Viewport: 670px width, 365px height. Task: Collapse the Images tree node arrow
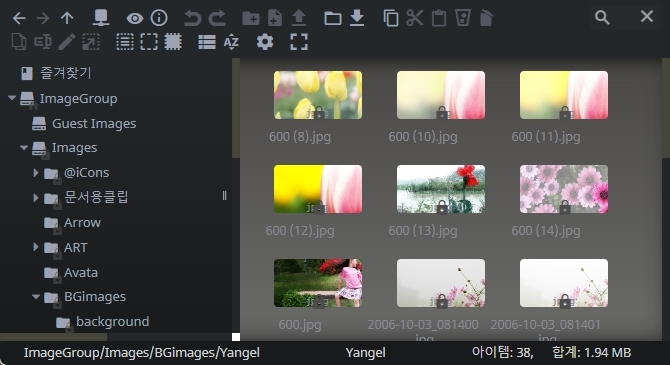point(24,148)
